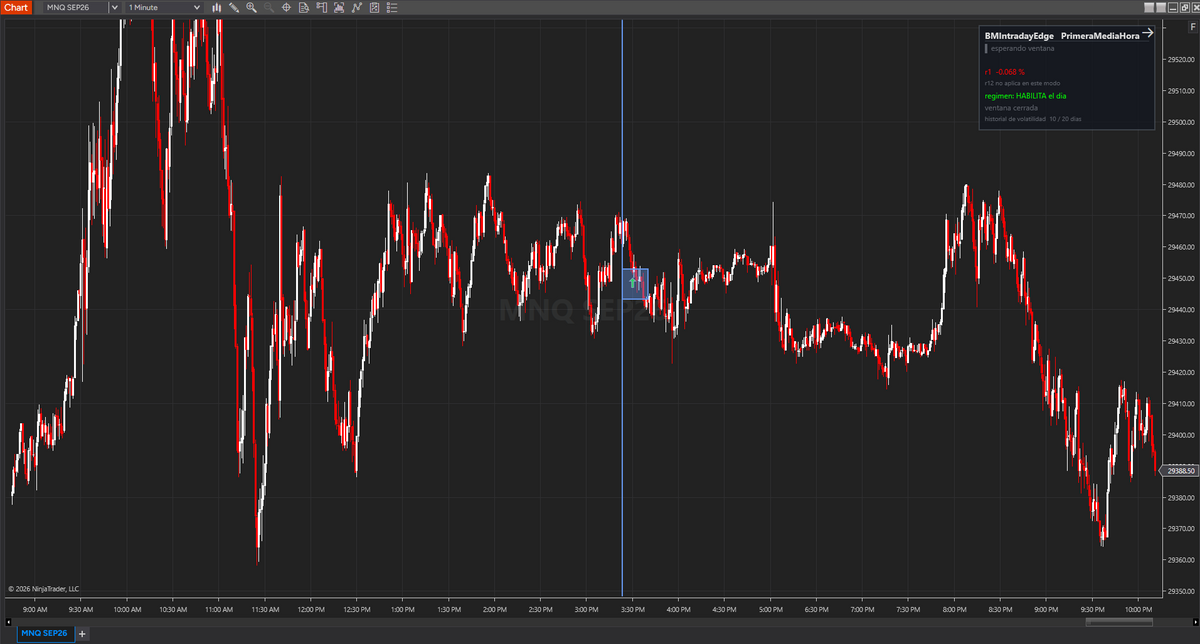
Task: Click the horizontal scrollbar thumb
Action: click(x=1118, y=621)
